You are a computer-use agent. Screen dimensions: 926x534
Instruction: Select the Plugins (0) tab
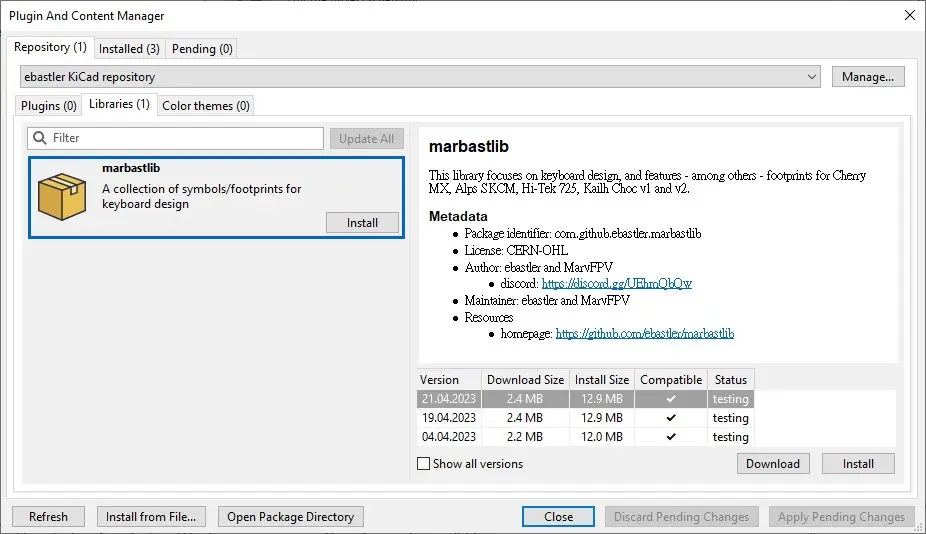click(49, 106)
